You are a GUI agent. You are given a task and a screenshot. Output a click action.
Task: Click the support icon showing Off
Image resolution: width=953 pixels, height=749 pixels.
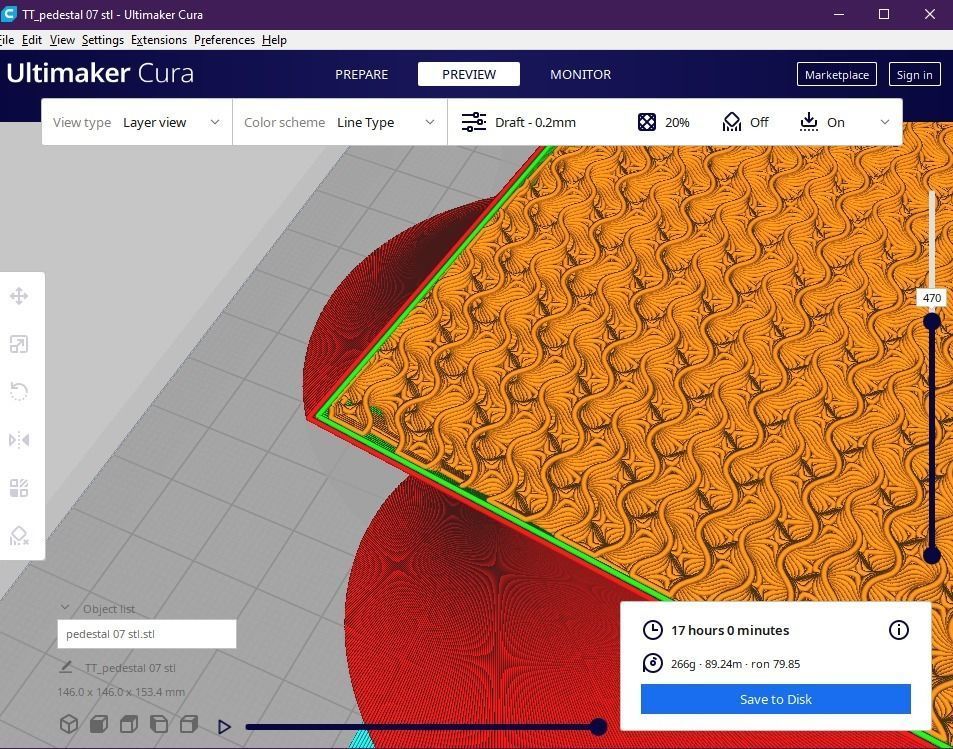coord(732,122)
